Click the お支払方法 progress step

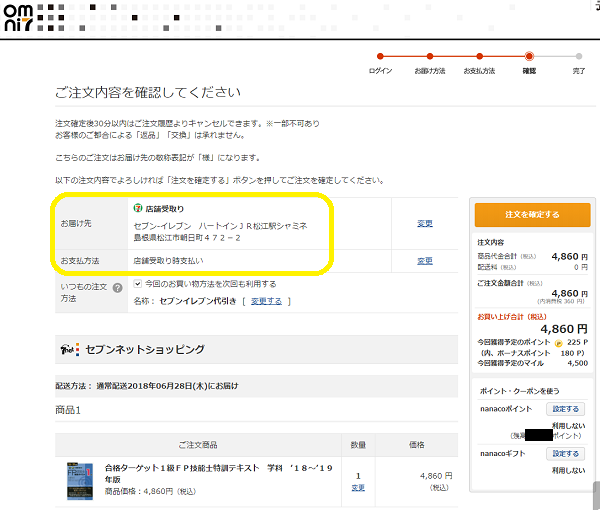click(479, 64)
